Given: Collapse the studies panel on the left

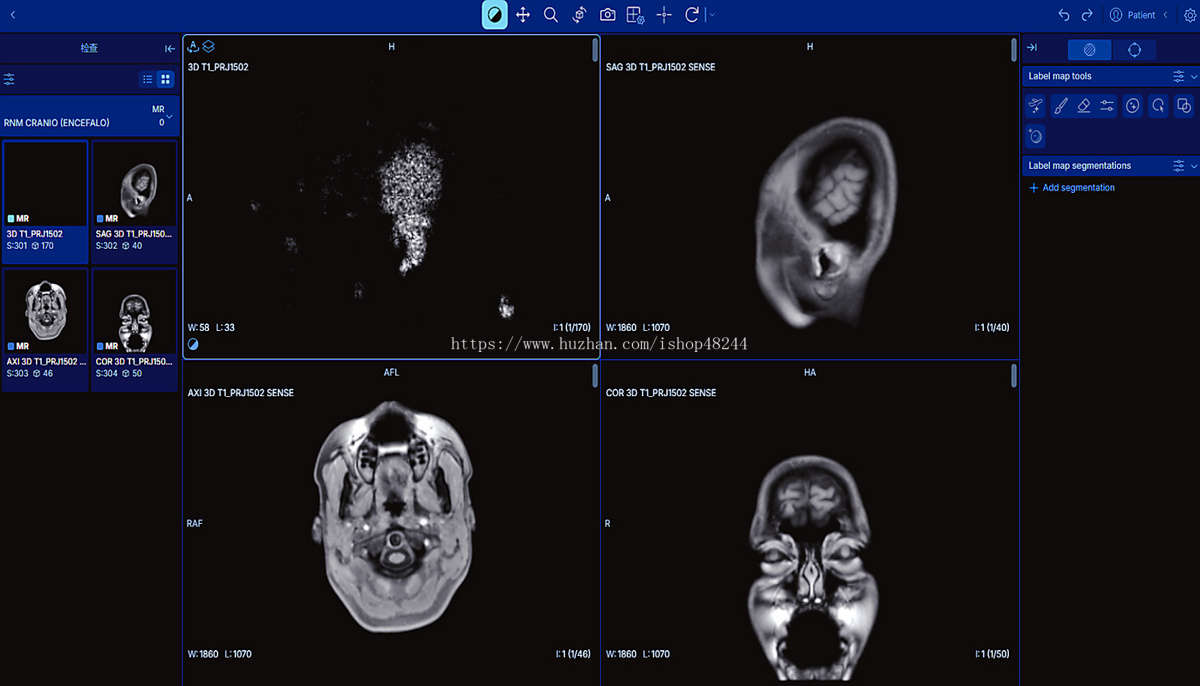Looking at the screenshot, I should click(x=170, y=48).
